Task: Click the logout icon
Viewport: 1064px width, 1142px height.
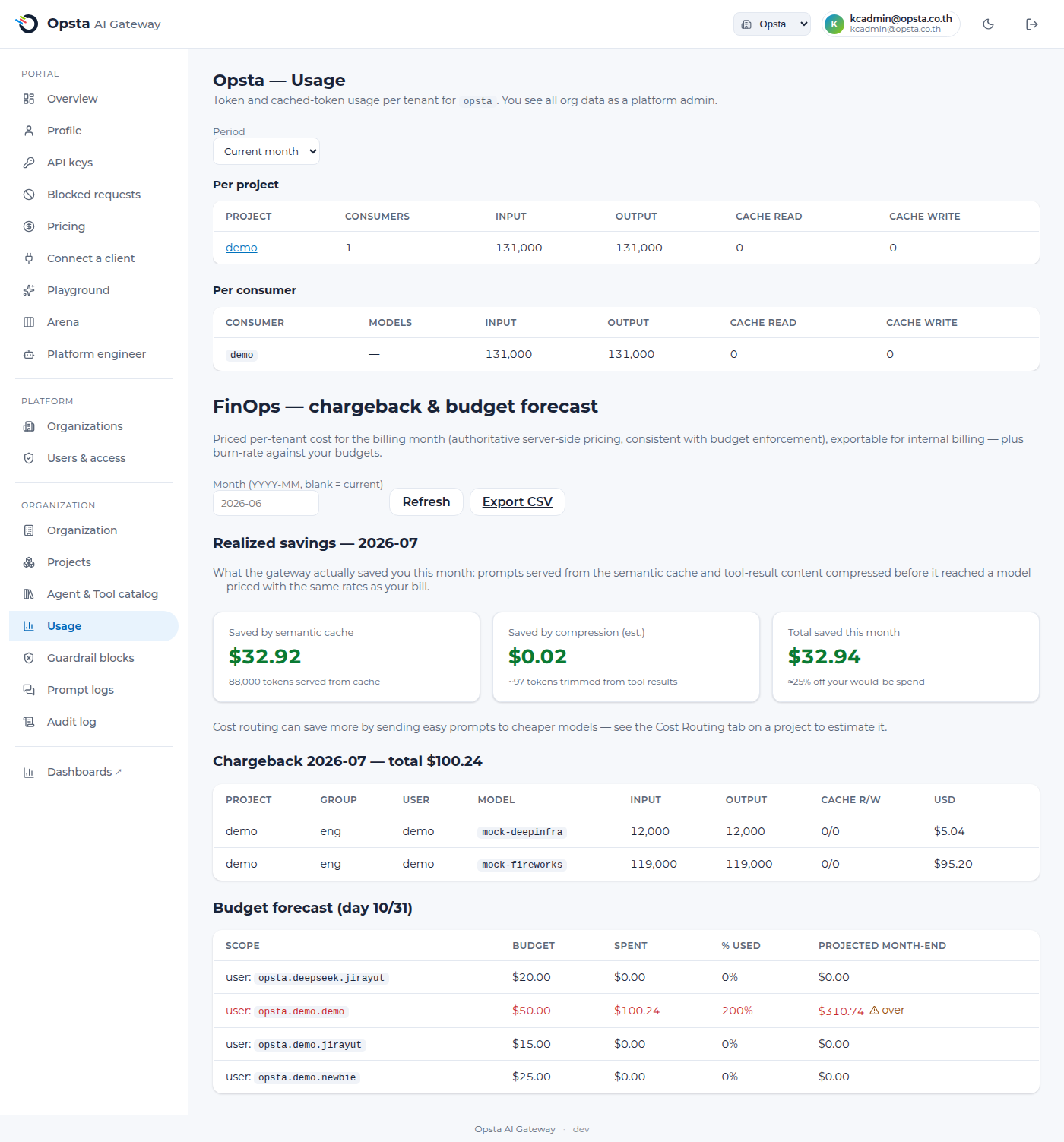Action: pos(1031,24)
